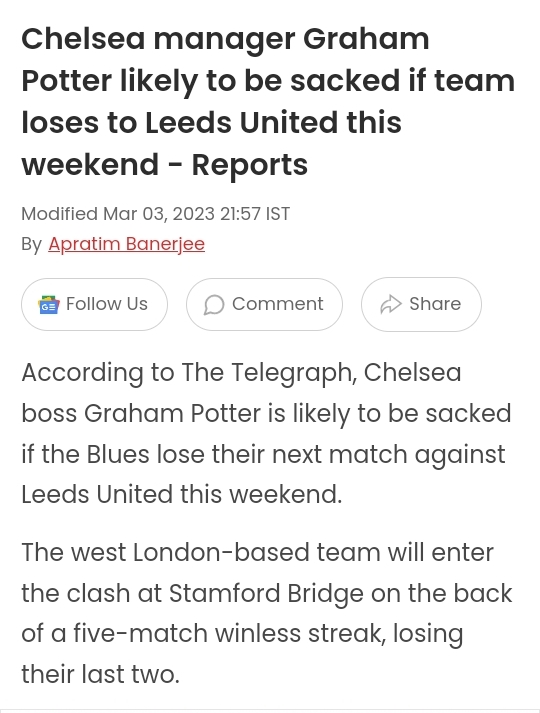Click the speech bubble comment icon

(214, 305)
